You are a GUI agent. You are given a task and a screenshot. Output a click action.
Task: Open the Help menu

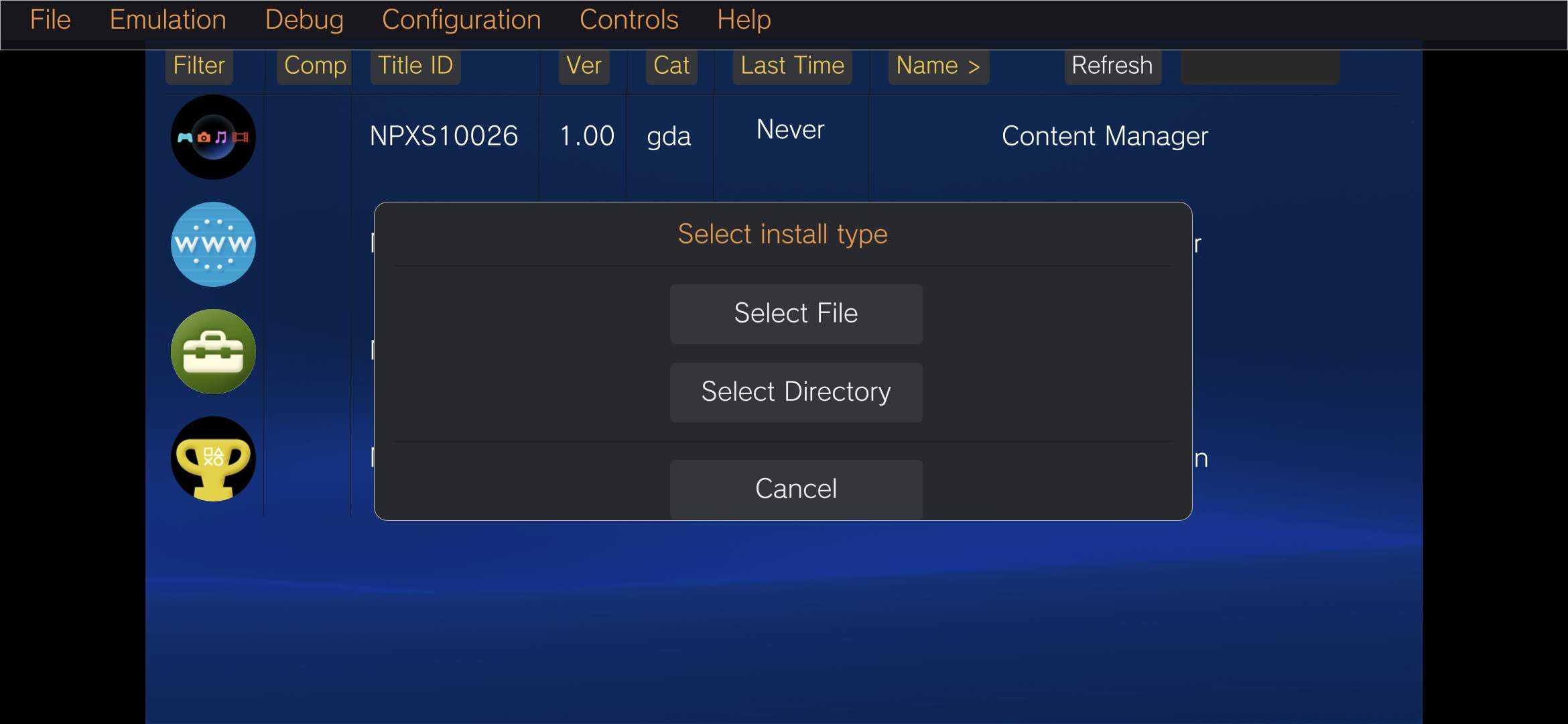(x=744, y=20)
